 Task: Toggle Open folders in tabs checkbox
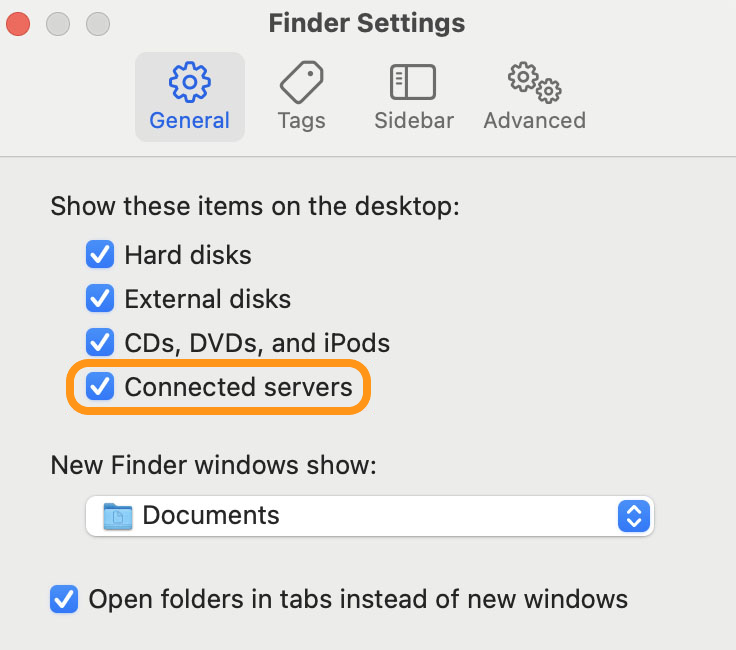coord(64,599)
